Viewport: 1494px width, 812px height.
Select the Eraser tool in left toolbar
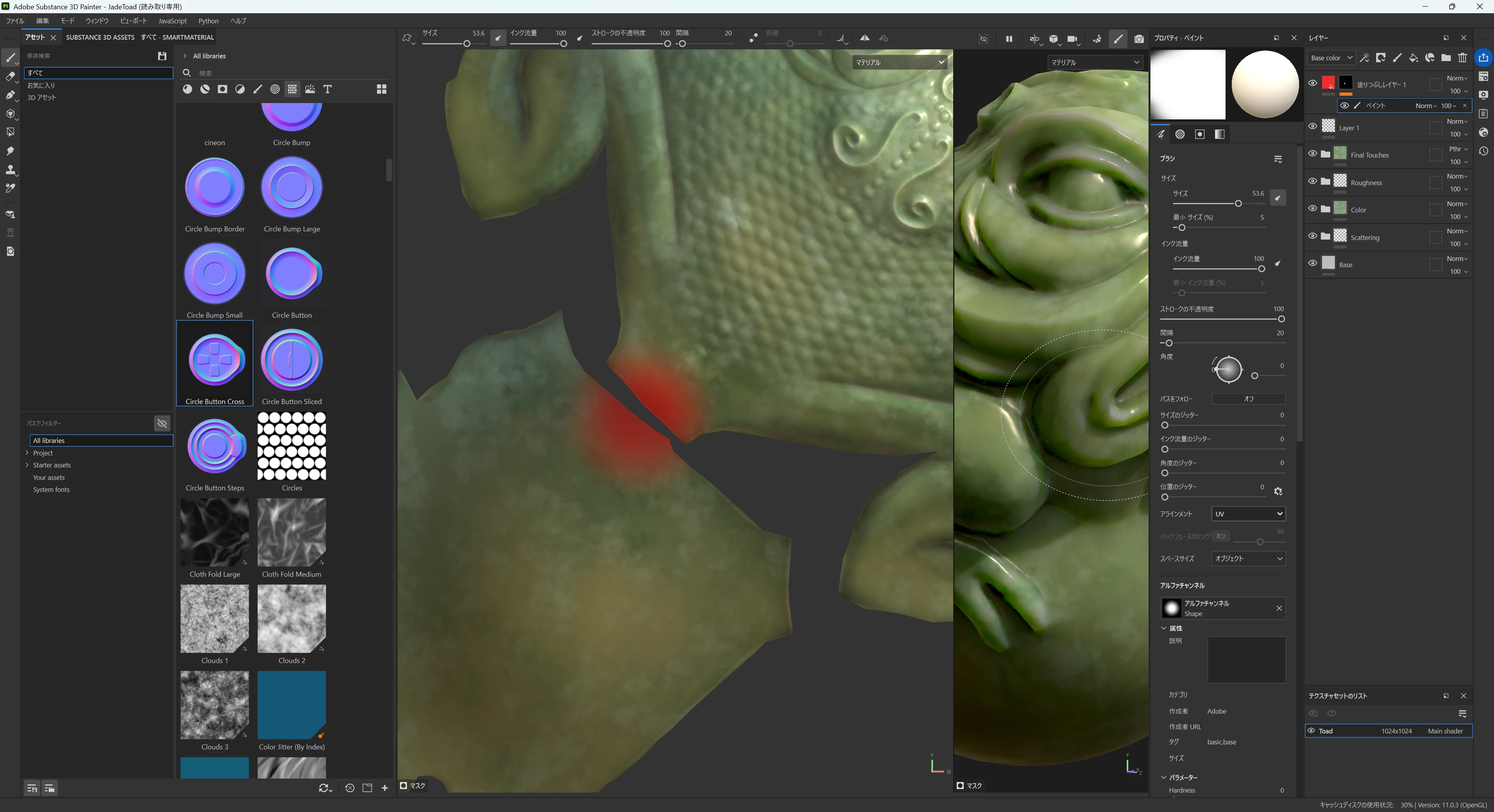[10, 77]
